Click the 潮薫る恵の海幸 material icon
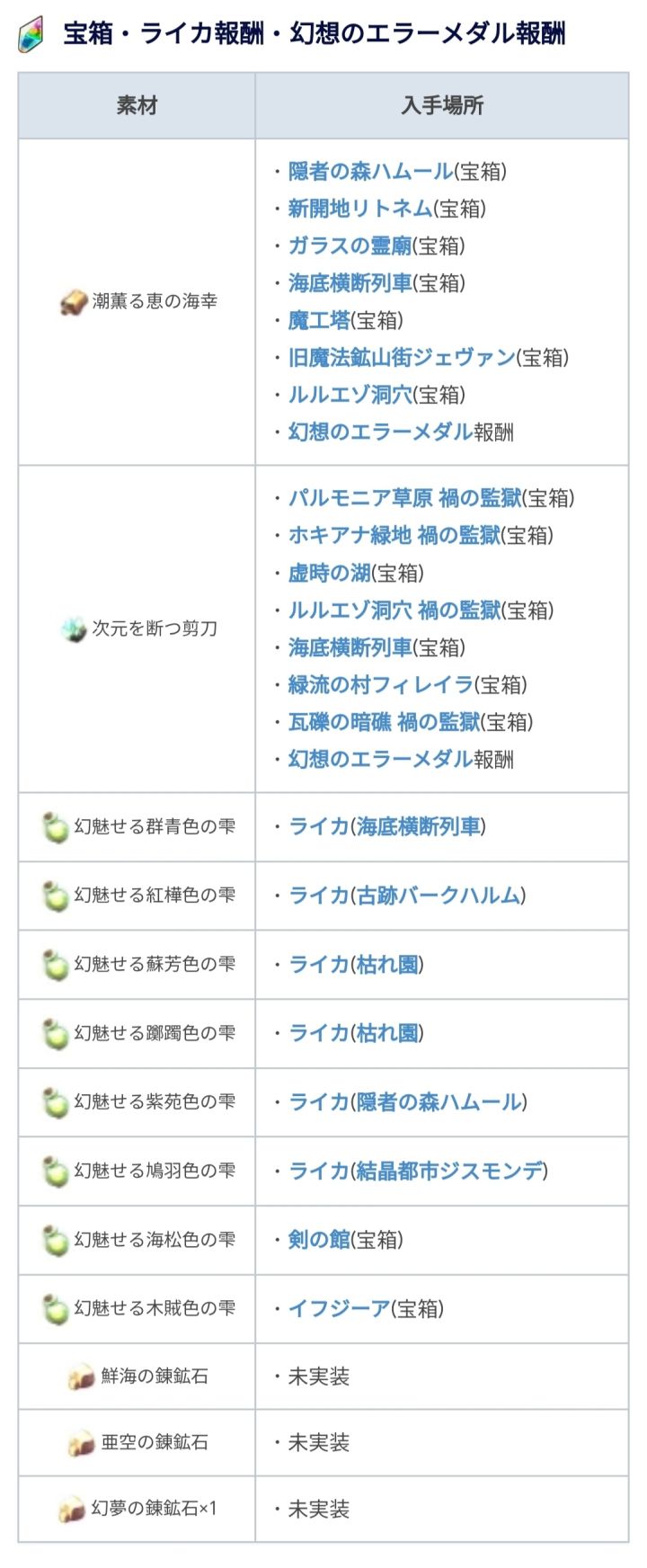Viewport: 647px width, 1568px height. tap(73, 303)
